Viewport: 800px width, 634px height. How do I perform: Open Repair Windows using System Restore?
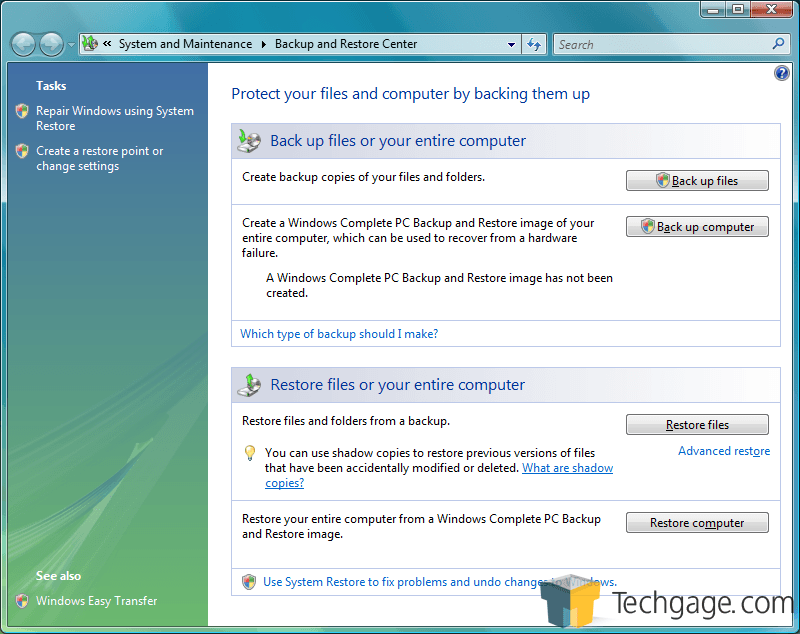pos(115,118)
